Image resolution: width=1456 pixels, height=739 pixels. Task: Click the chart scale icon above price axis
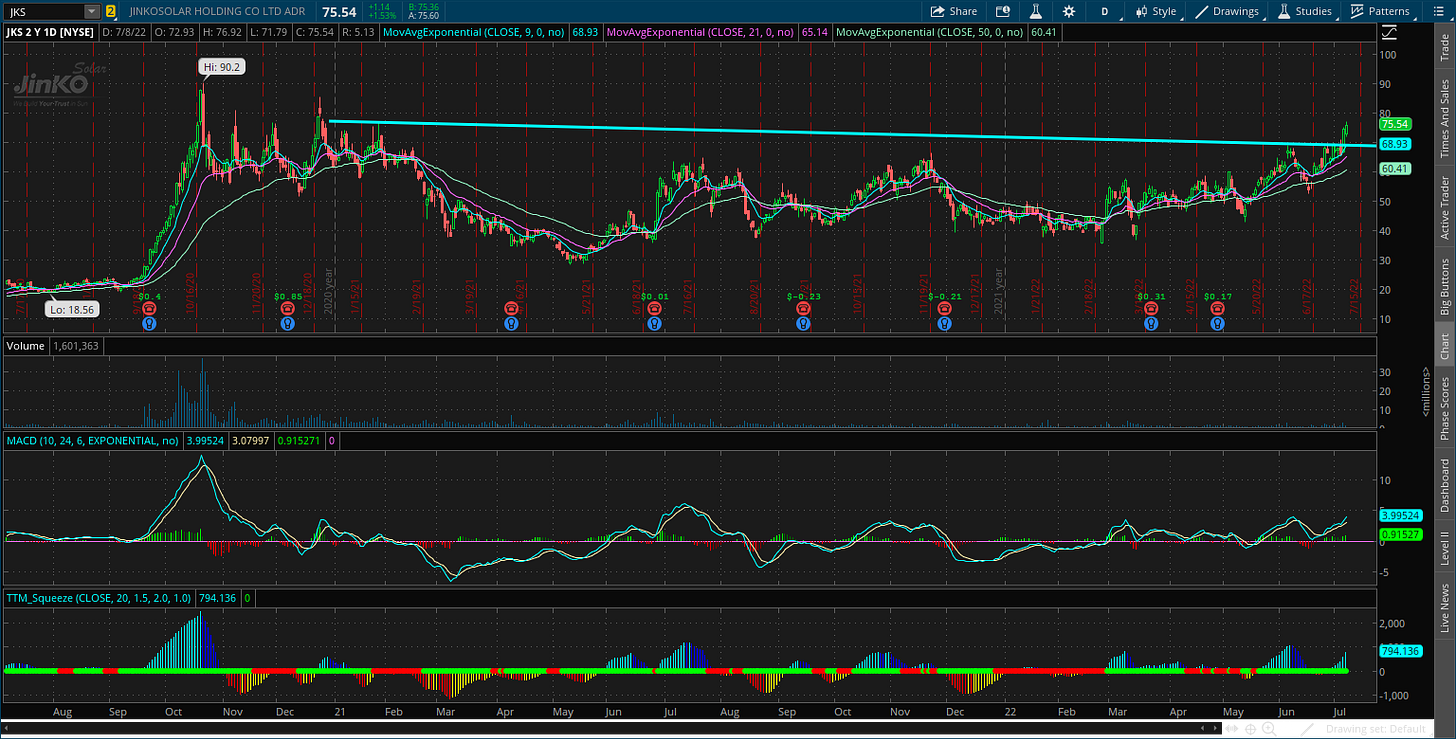click(x=1389, y=32)
